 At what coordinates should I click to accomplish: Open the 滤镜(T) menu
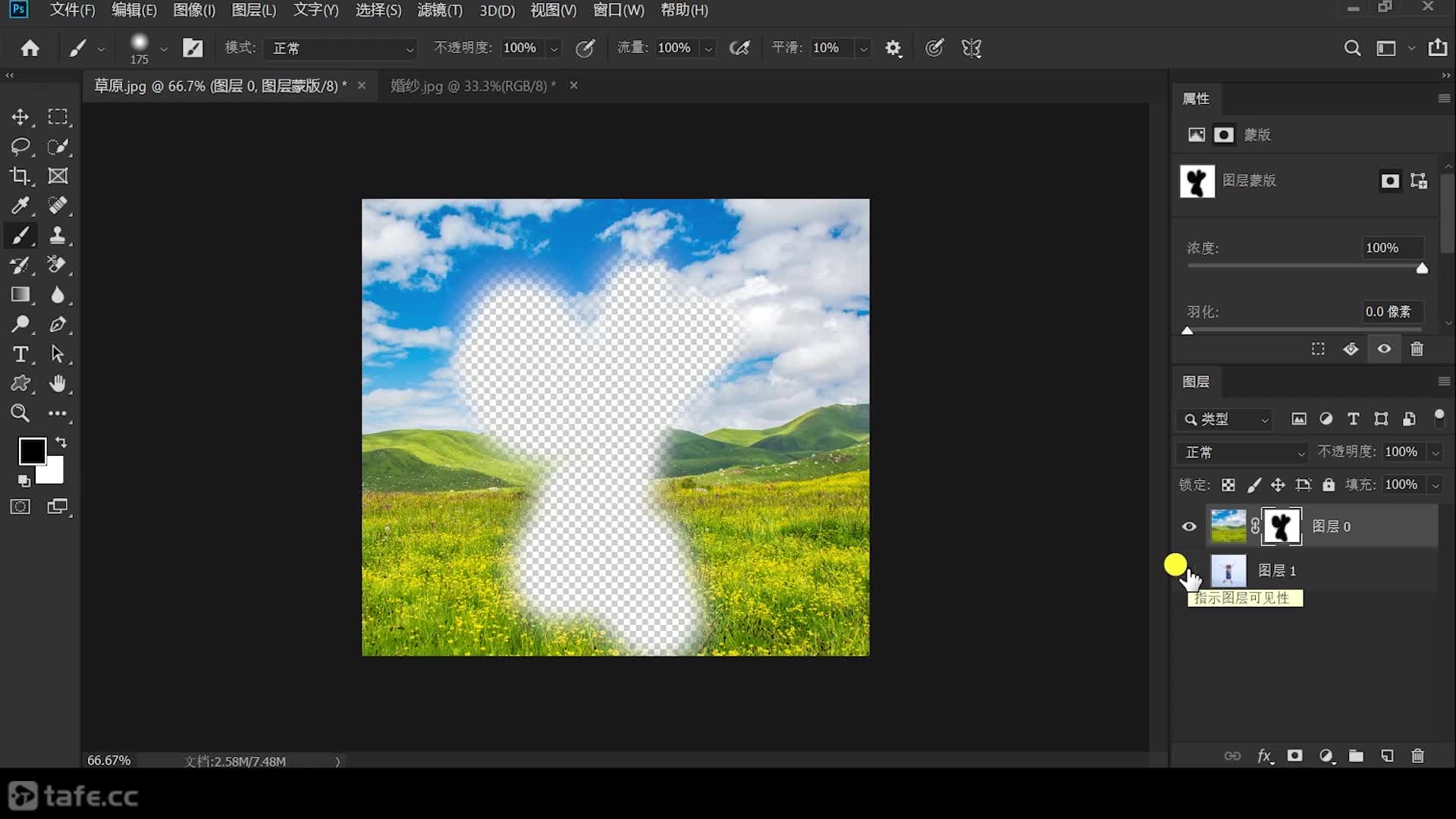(x=440, y=10)
